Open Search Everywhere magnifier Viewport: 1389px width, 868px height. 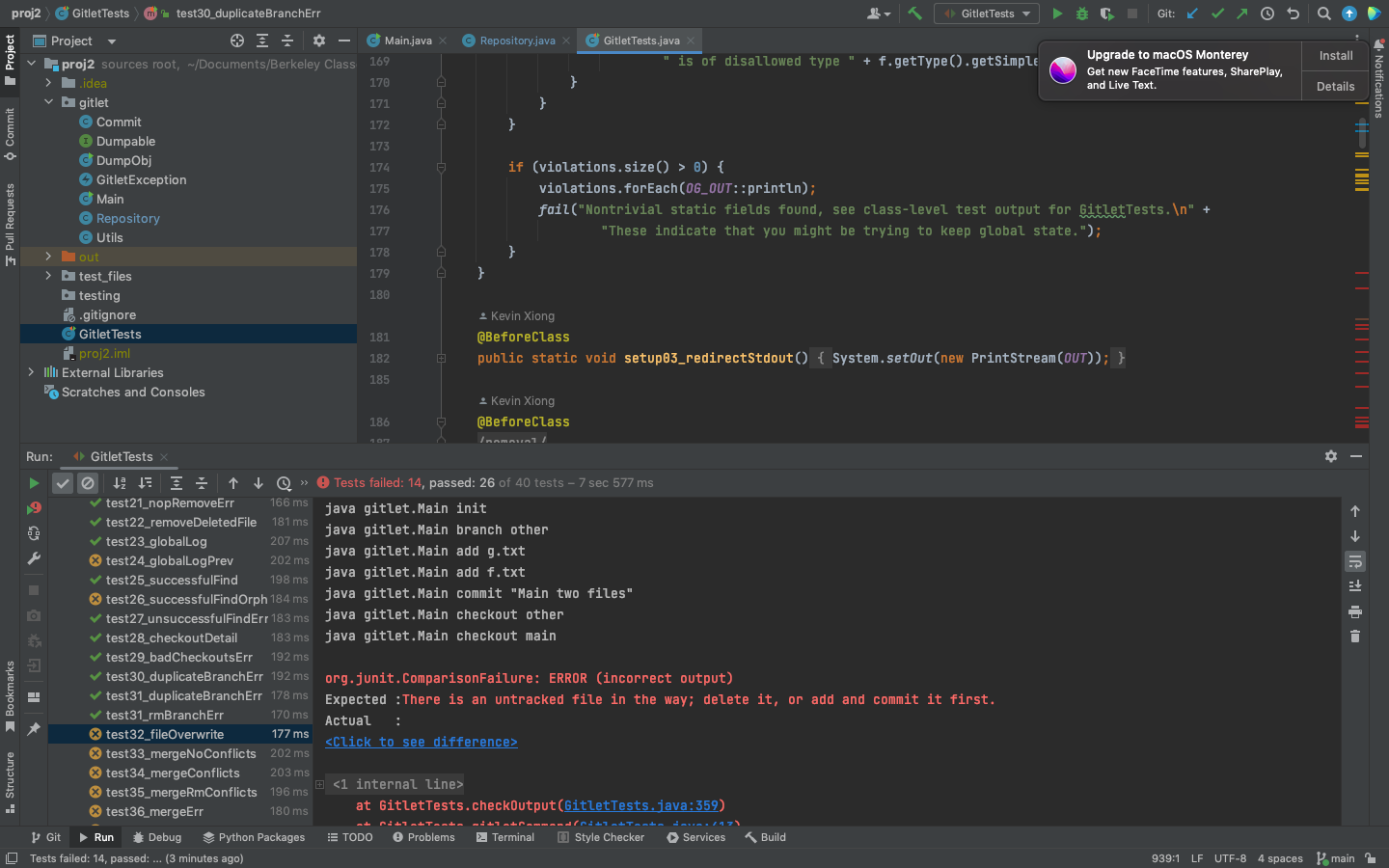point(1324,14)
